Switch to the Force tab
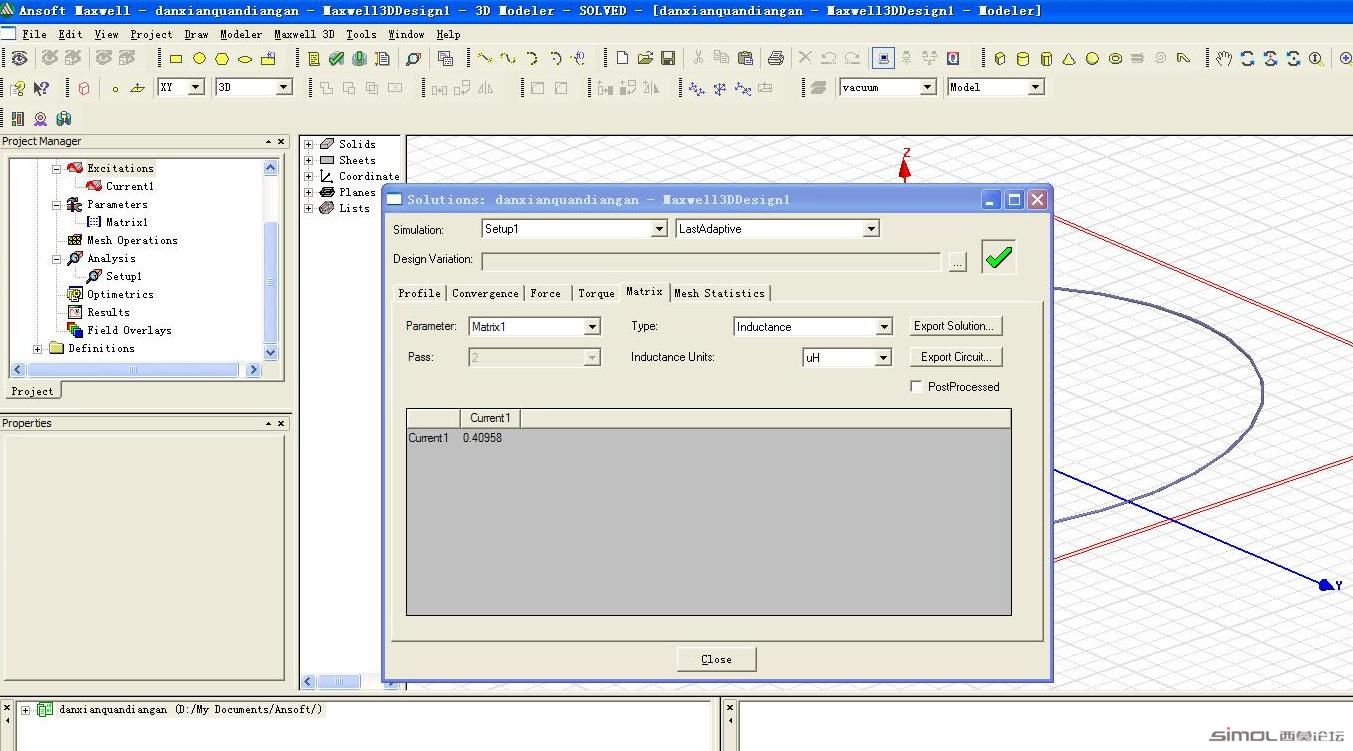Screen dimensions: 1353x751 tap(545, 293)
